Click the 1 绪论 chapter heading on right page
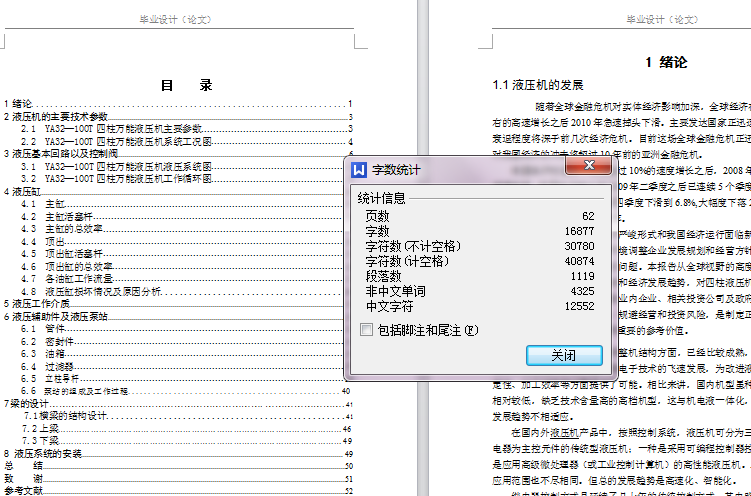The height and width of the screenshot is (496, 751). pos(666,62)
